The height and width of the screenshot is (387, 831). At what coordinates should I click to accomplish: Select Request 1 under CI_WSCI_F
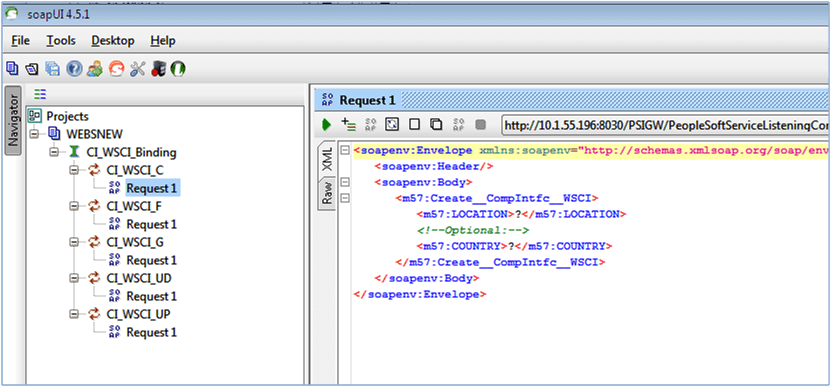(x=152, y=224)
